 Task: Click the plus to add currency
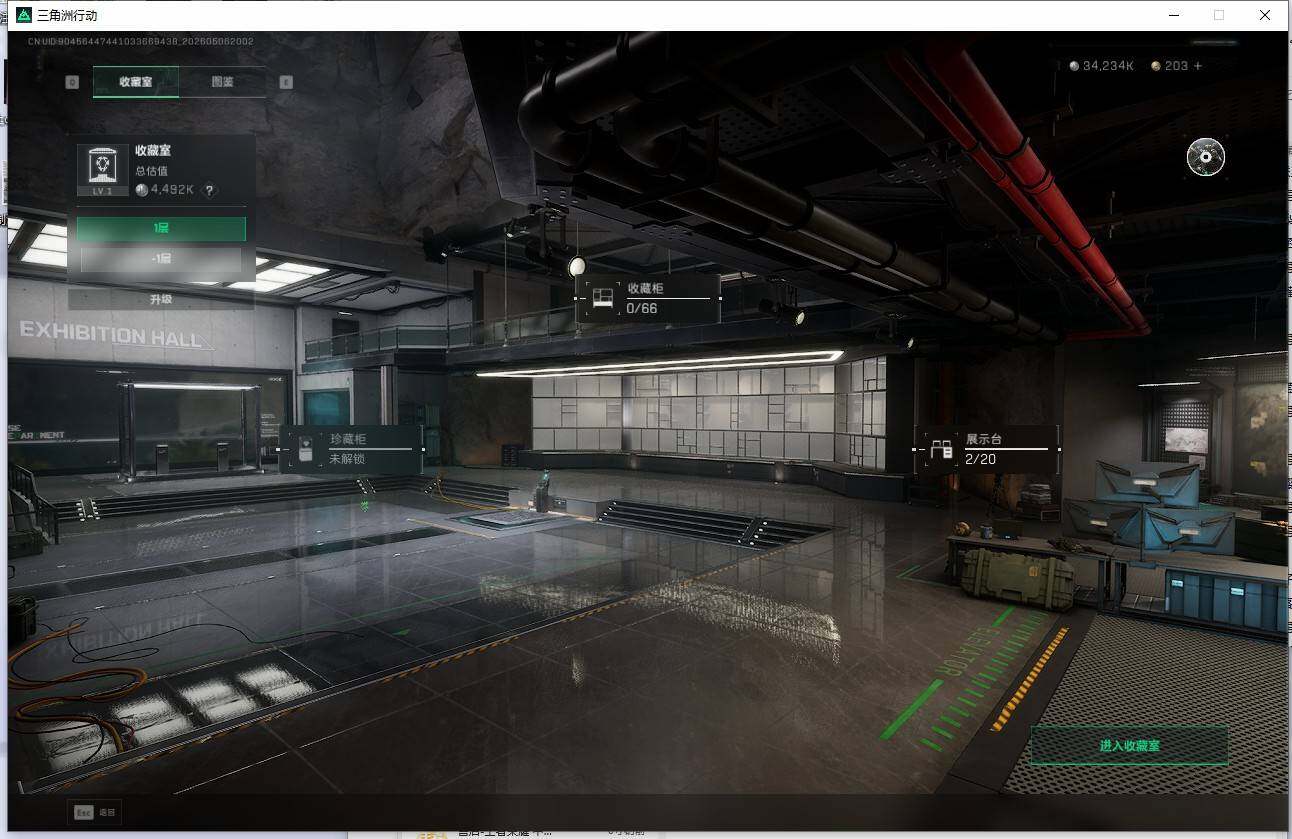coord(1198,66)
